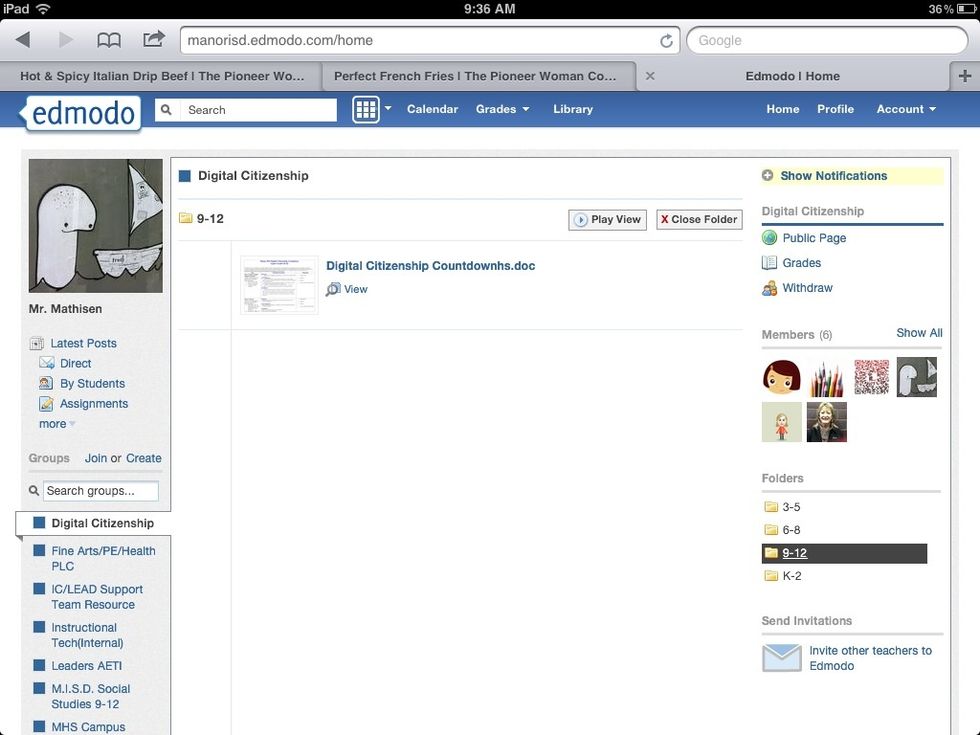Click the Grades book icon in sidebar

point(769,262)
